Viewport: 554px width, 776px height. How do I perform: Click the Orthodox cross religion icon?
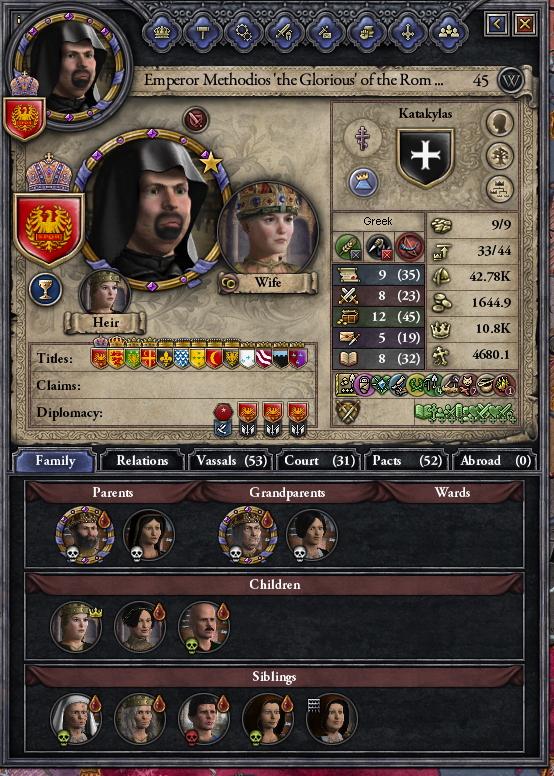tap(363, 136)
